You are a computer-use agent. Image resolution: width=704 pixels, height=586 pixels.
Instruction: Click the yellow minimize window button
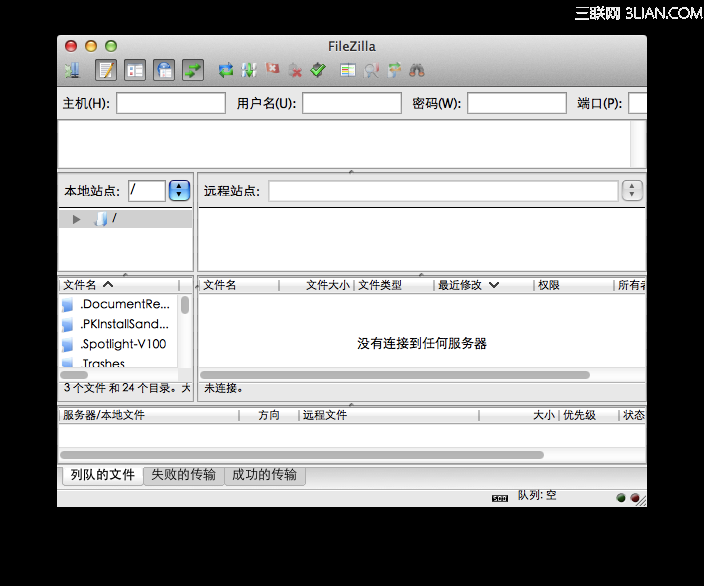(x=91, y=46)
